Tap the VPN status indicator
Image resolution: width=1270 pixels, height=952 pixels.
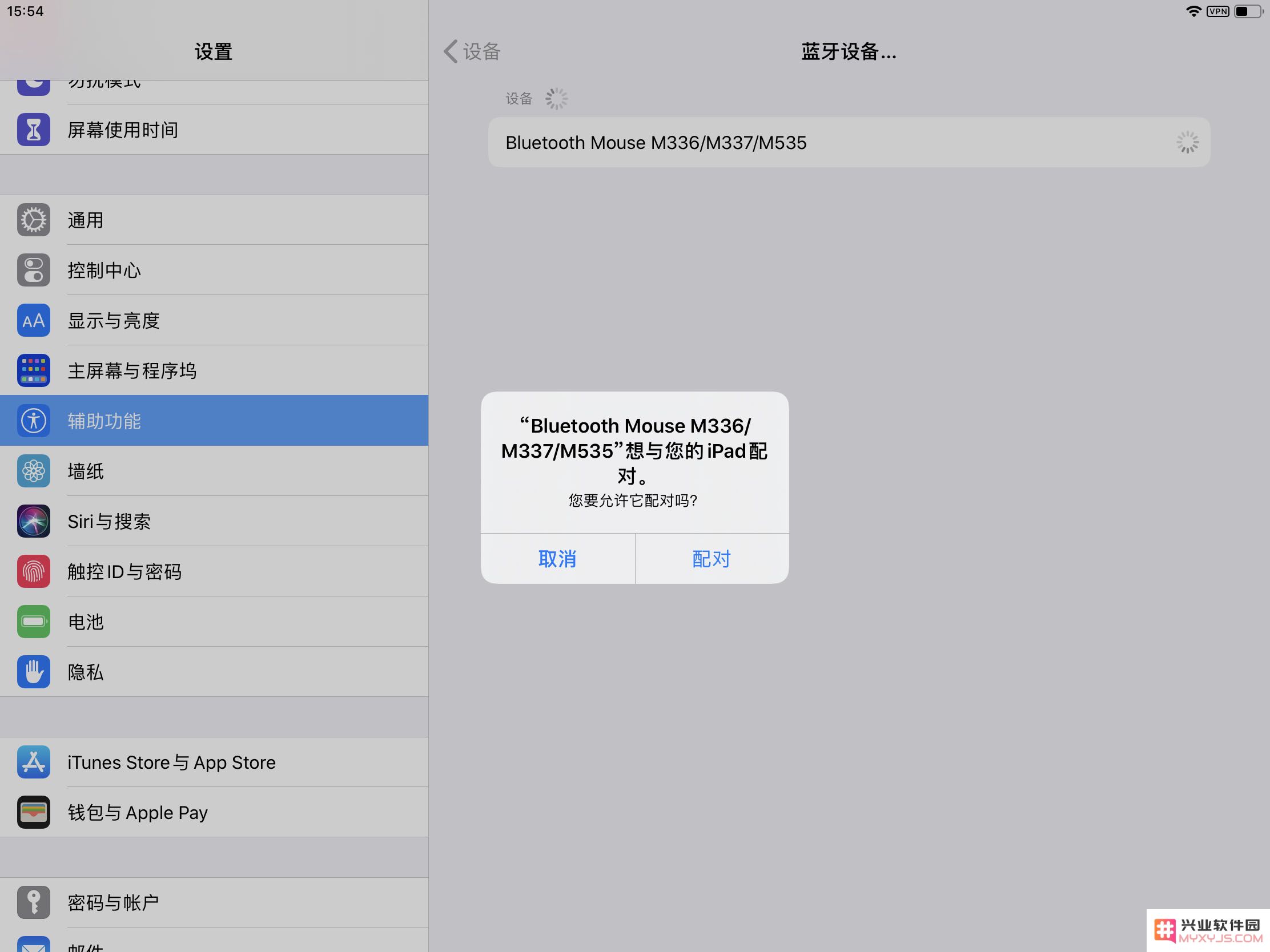(1218, 11)
